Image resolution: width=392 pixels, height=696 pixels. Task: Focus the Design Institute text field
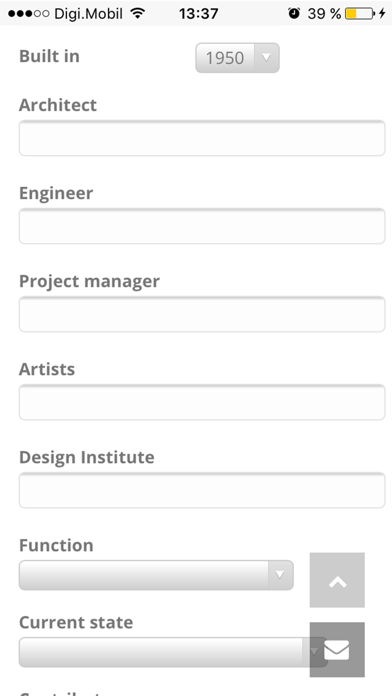(x=202, y=490)
